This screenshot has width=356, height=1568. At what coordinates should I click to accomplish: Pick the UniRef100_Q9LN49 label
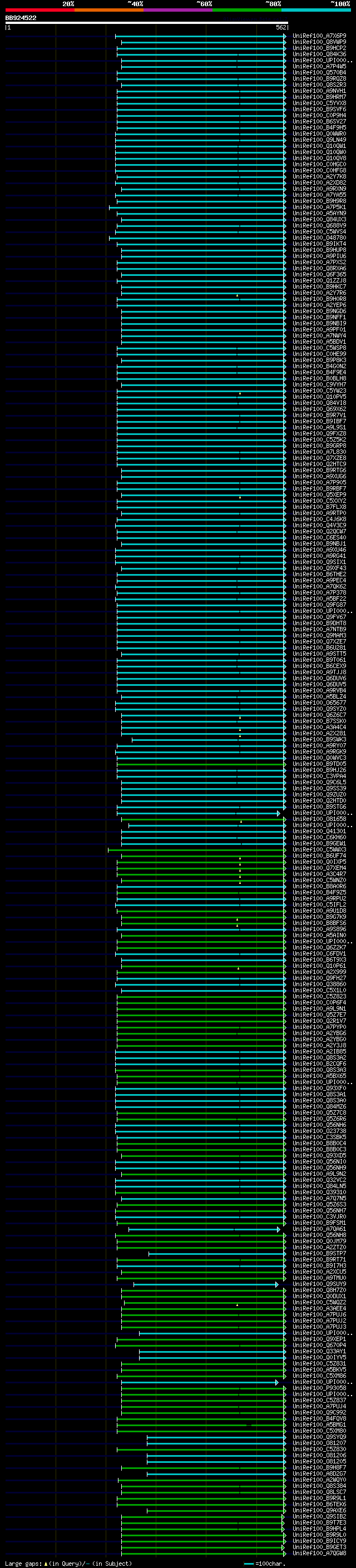pos(319,140)
